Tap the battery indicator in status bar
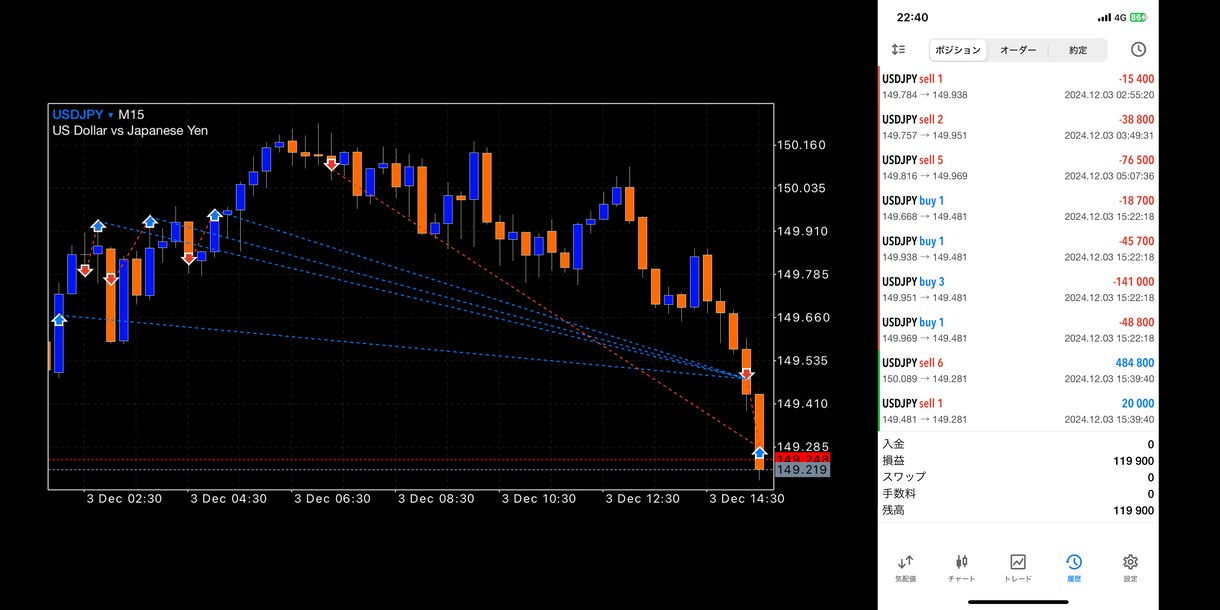 click(x=1138, y=17)
